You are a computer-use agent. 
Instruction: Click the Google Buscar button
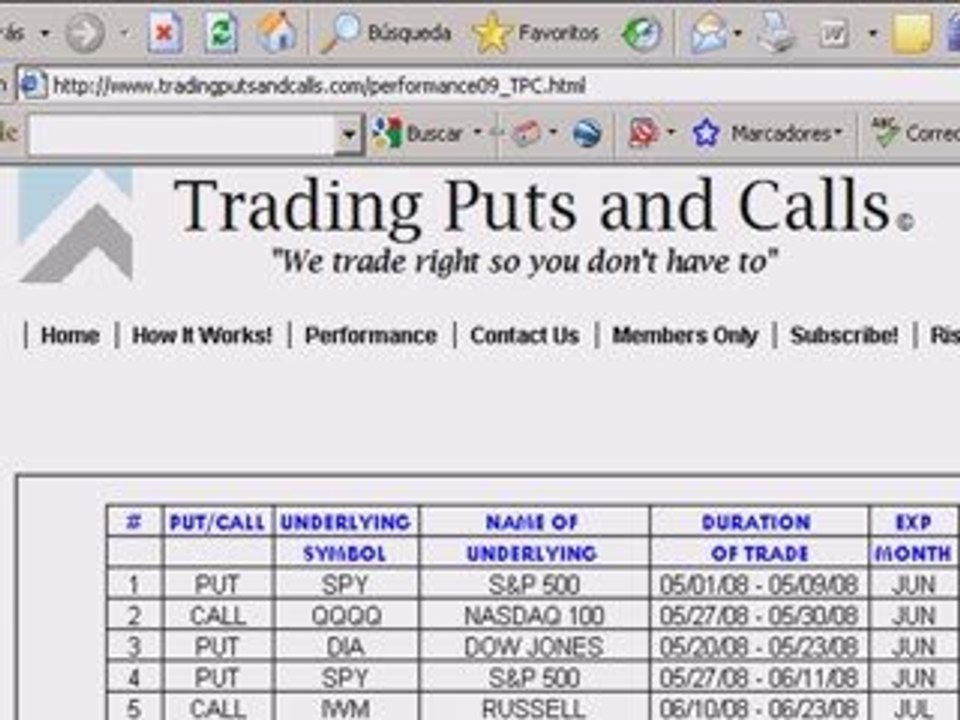pos(418,132)
